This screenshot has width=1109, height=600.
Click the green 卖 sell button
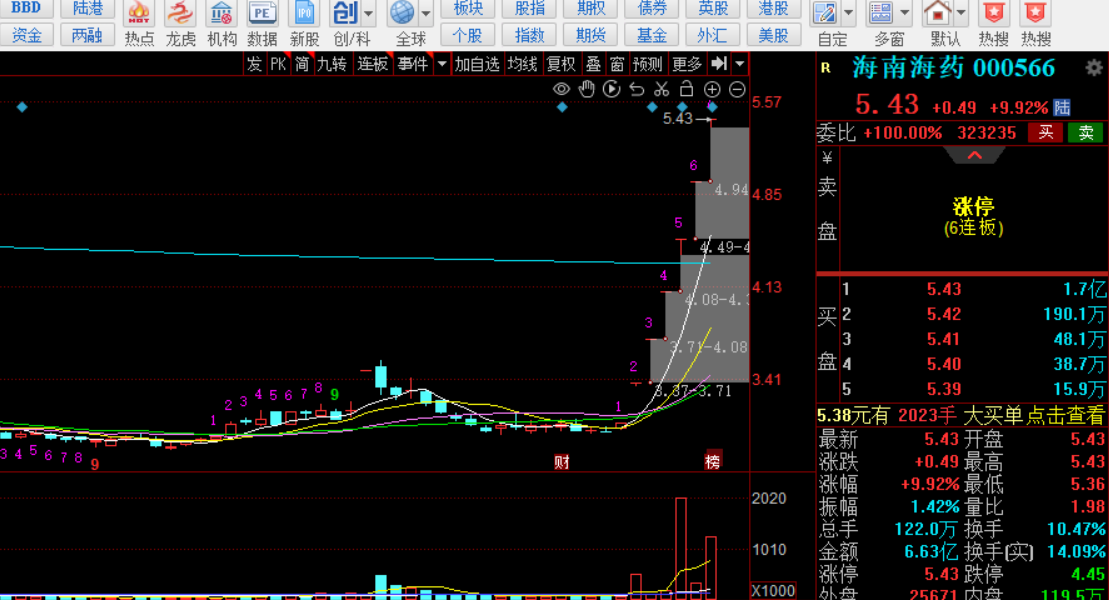1086,132
